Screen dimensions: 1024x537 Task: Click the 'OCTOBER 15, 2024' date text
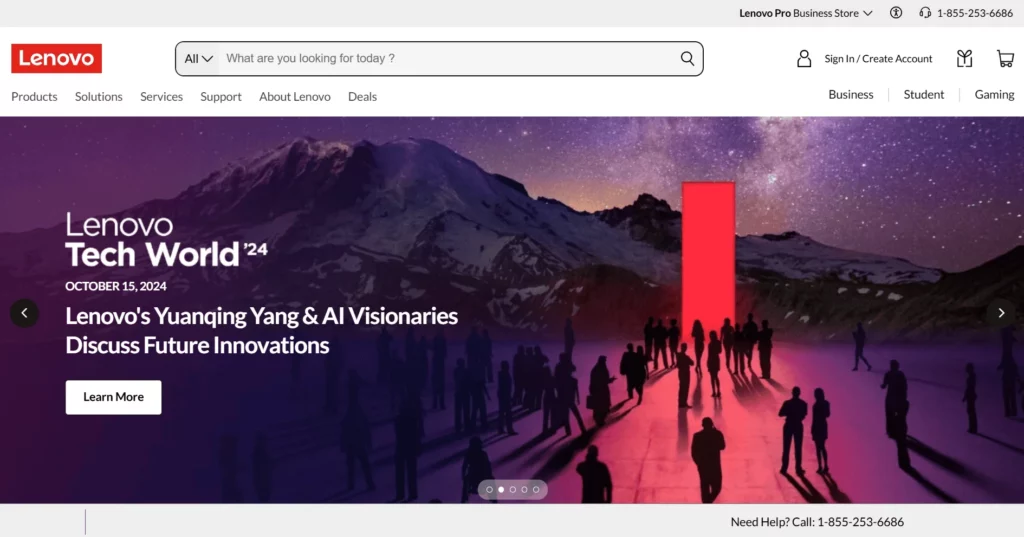(116, 286)
